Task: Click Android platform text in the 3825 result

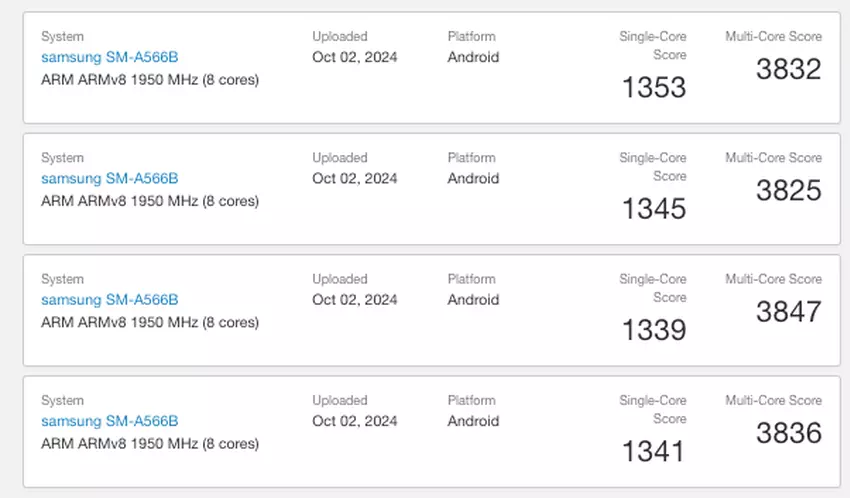Action: click(x=473, y=179)
